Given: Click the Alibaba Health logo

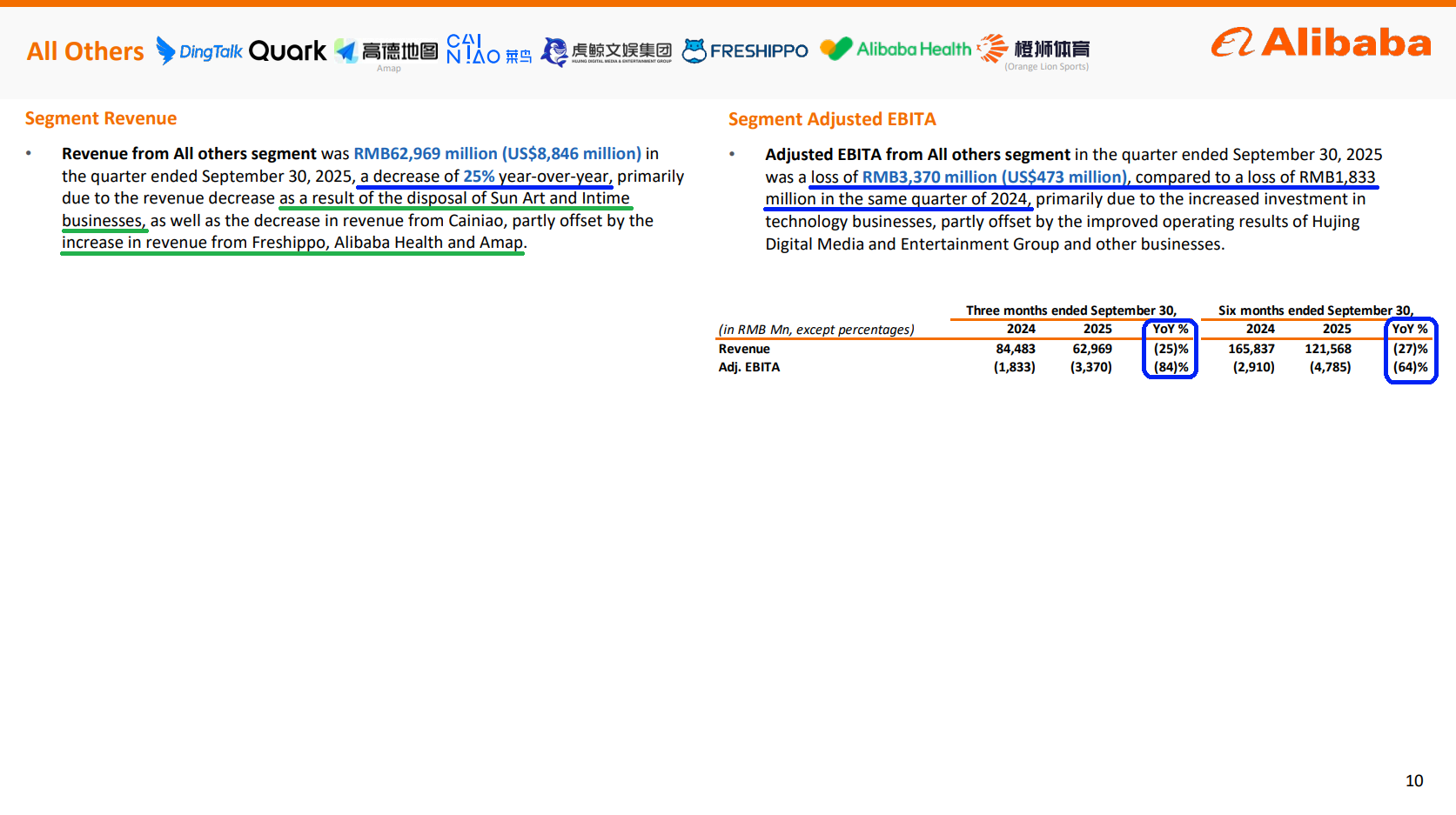Looking at the screenshot, I should 896,50.
